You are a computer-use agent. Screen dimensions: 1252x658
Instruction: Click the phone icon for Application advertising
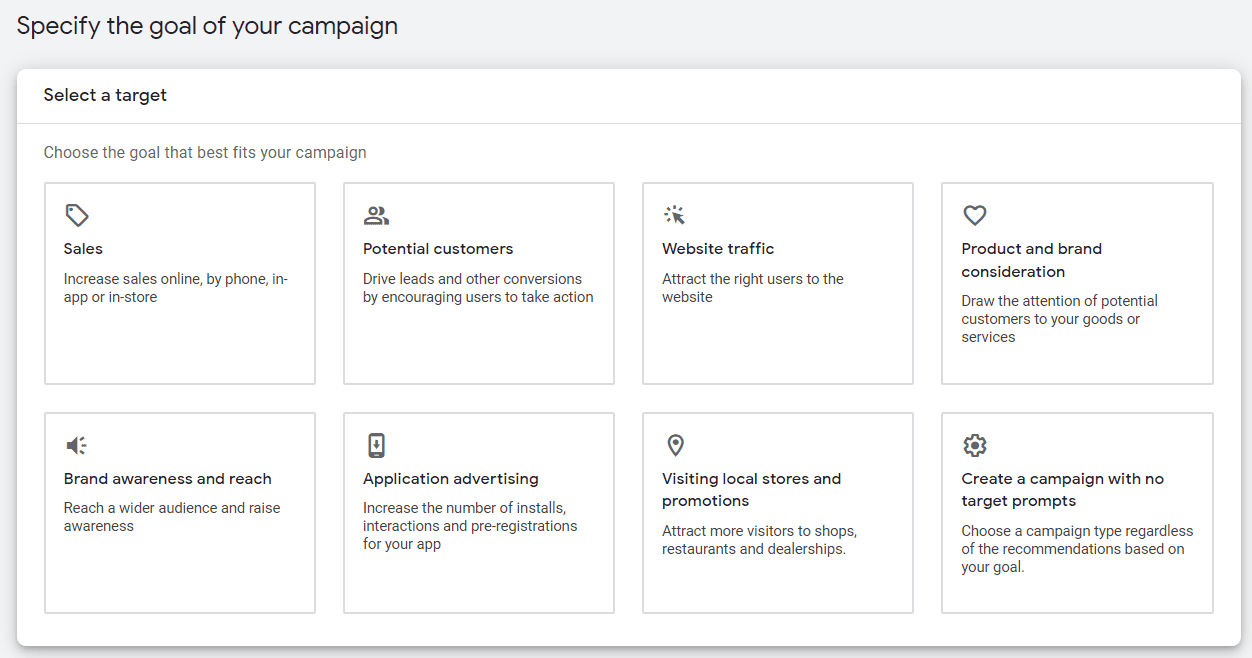tap(376, 445)
